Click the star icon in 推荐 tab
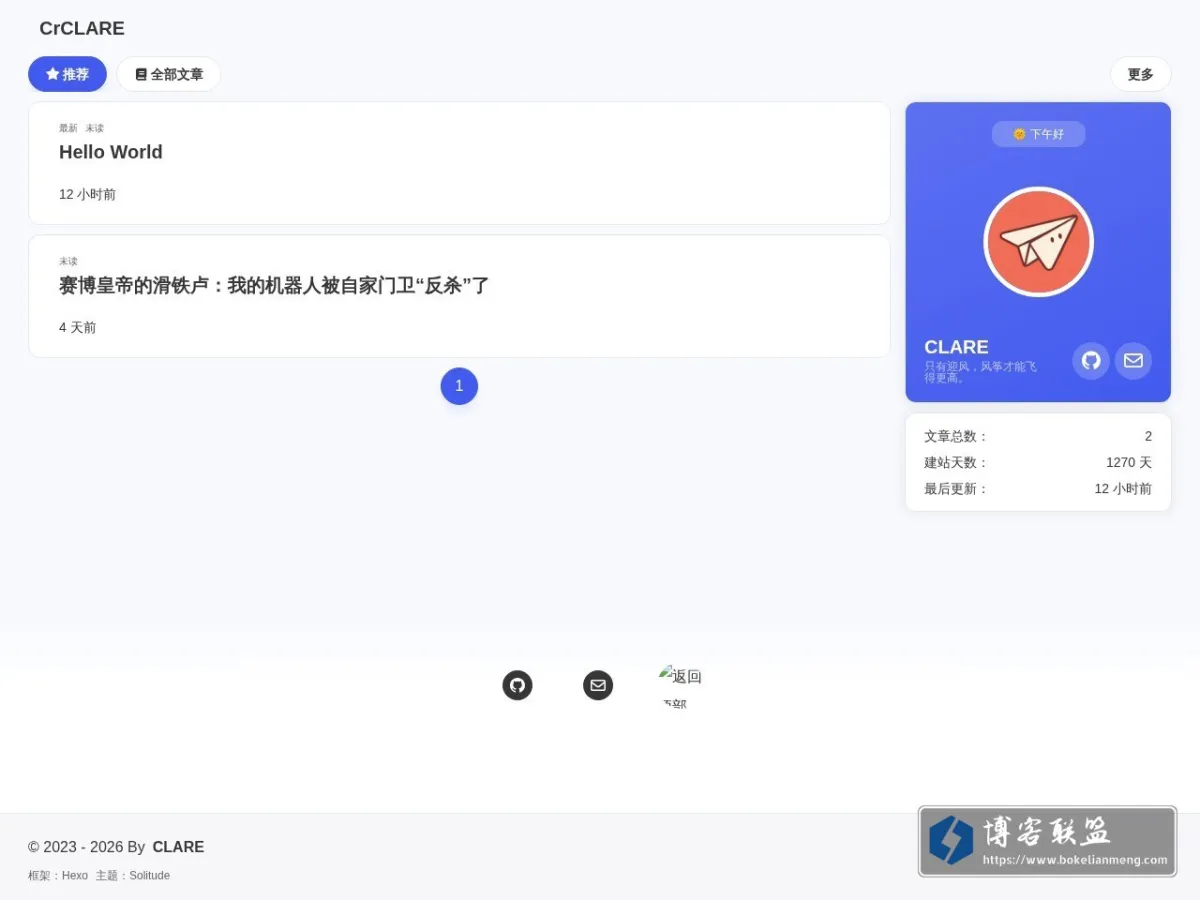Image resolution: width=1200 pixels, height=900 pixels. 53,74
